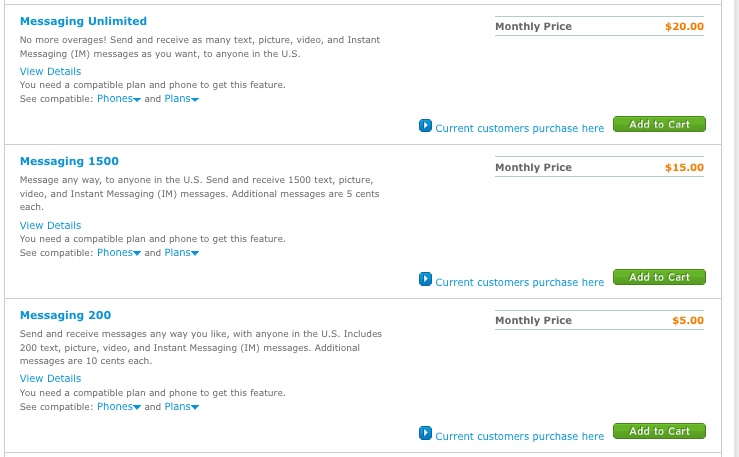The width and height of the screenshot is (739, 457).
Task: Add Messaging 200 to cart
Action: click(x=659, y=431)
